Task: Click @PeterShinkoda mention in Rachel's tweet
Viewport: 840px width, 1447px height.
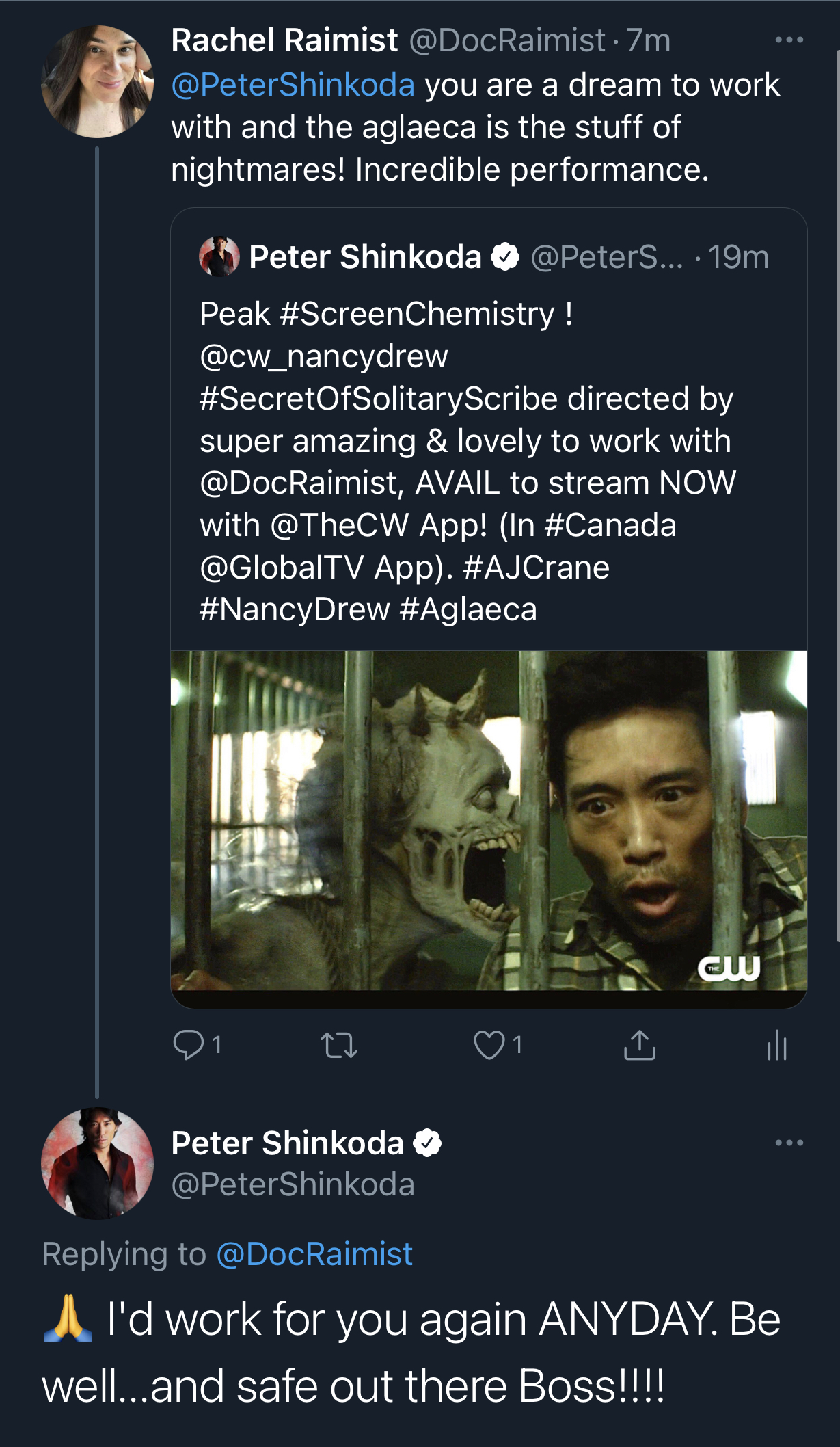Action: tap(293, 85)
